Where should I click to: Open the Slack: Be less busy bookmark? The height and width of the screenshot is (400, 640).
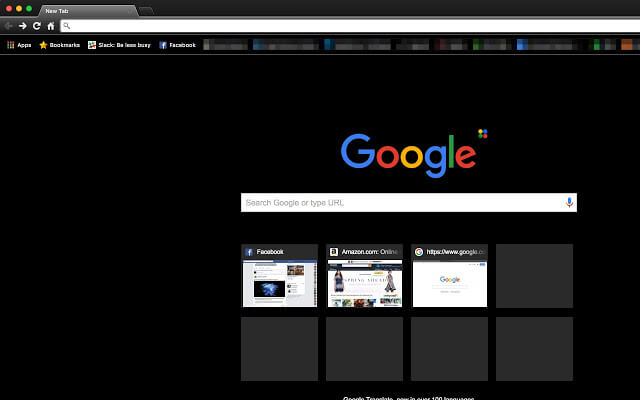(119, 45)
